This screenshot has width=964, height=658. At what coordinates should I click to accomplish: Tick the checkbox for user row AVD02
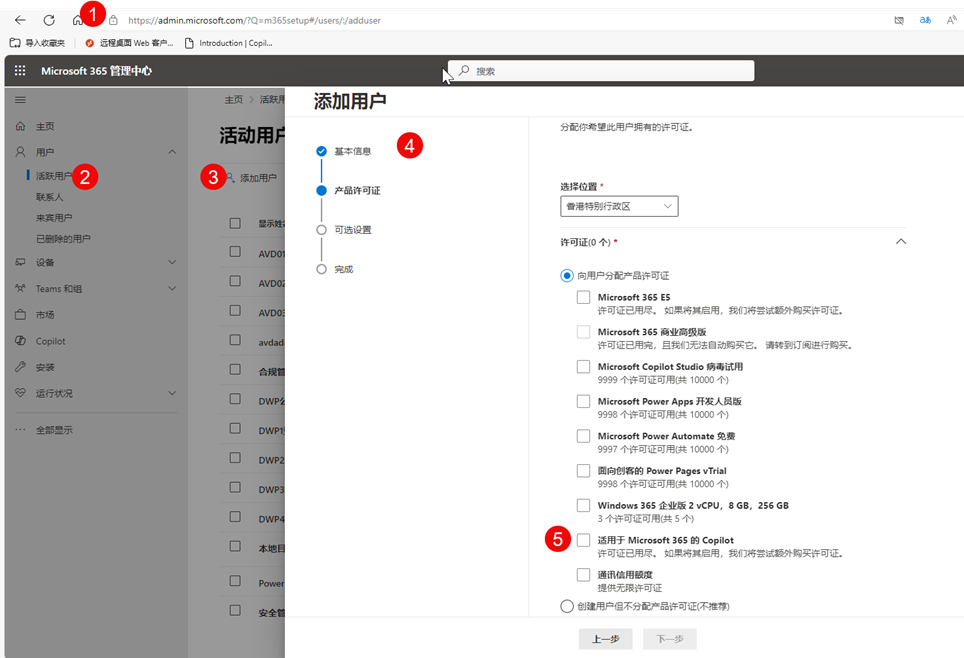click(x=235, y=281)
